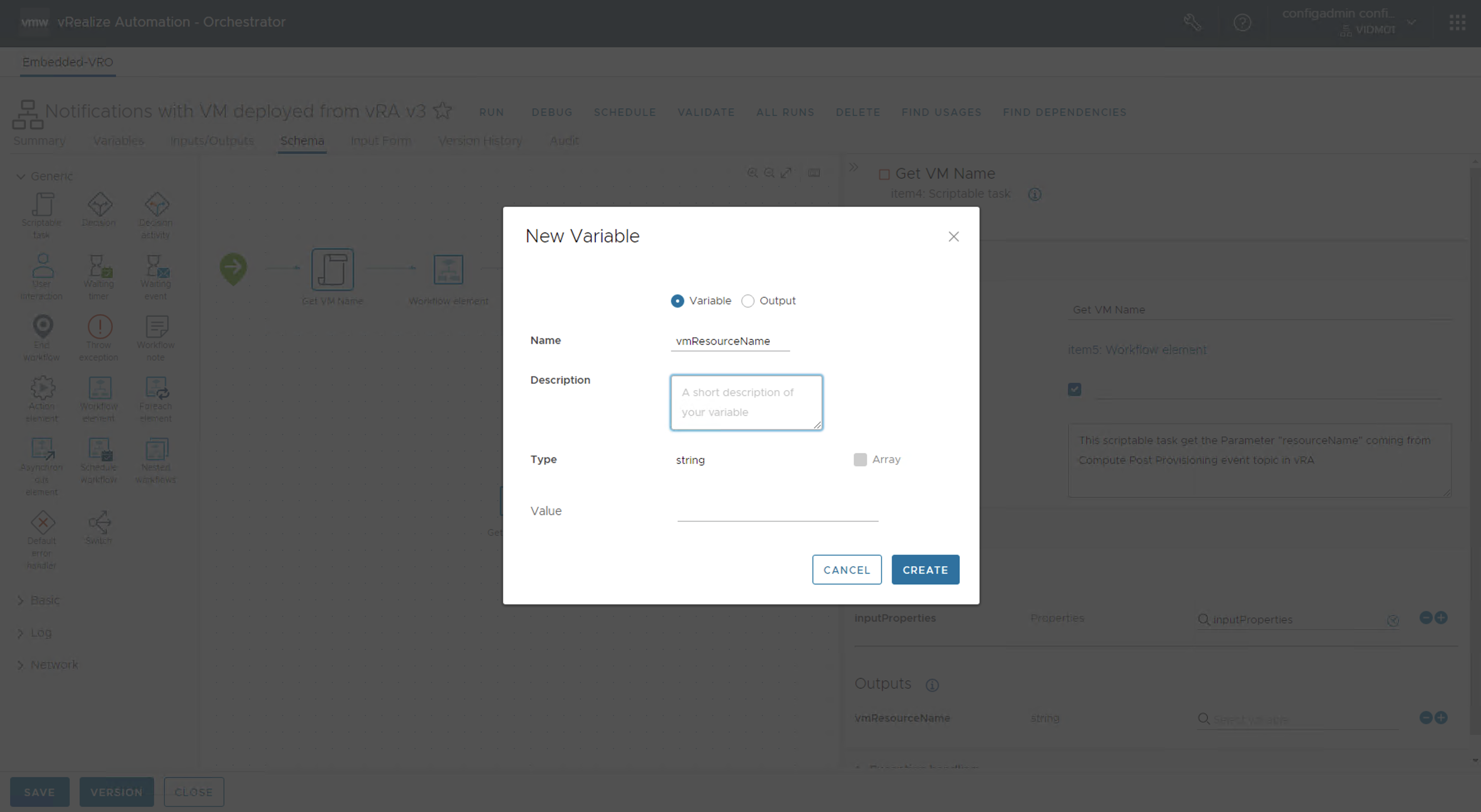Enable the Array checkbox
1481x812 pixels.
coord(860,460)
